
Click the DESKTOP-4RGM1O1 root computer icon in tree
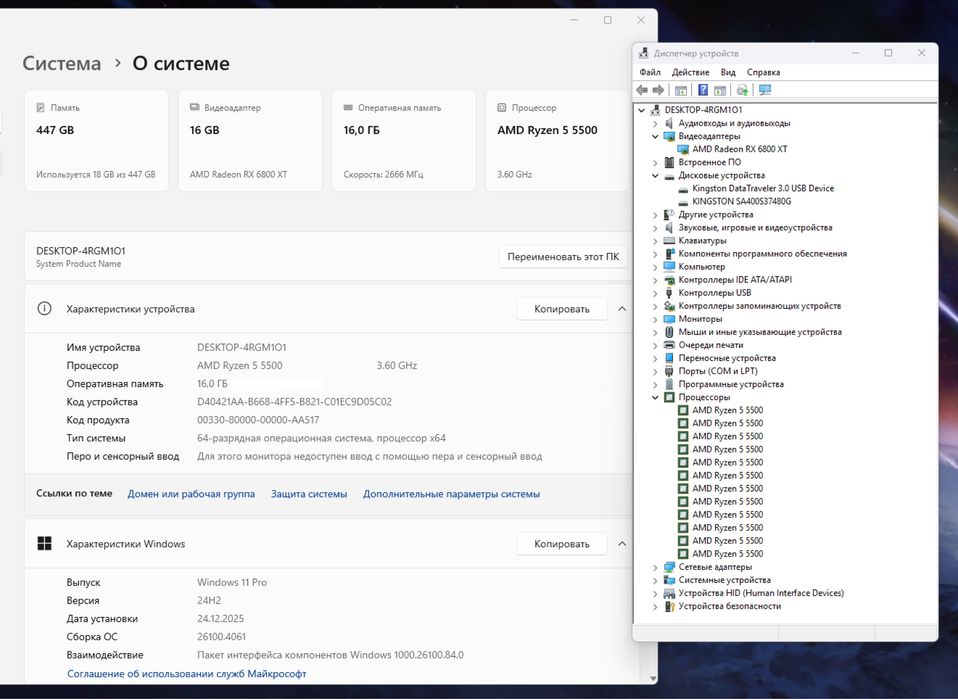tap(656, 110)
